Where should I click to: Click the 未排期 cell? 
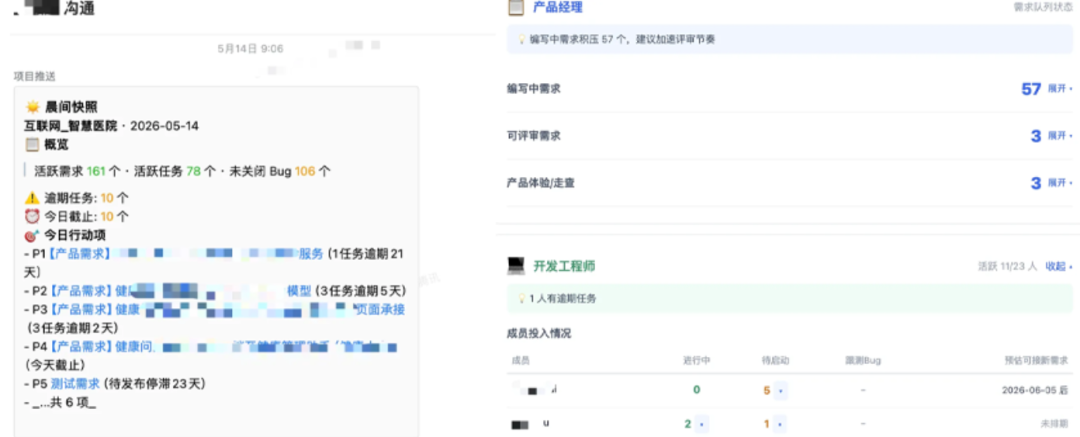coord(1055,424)
